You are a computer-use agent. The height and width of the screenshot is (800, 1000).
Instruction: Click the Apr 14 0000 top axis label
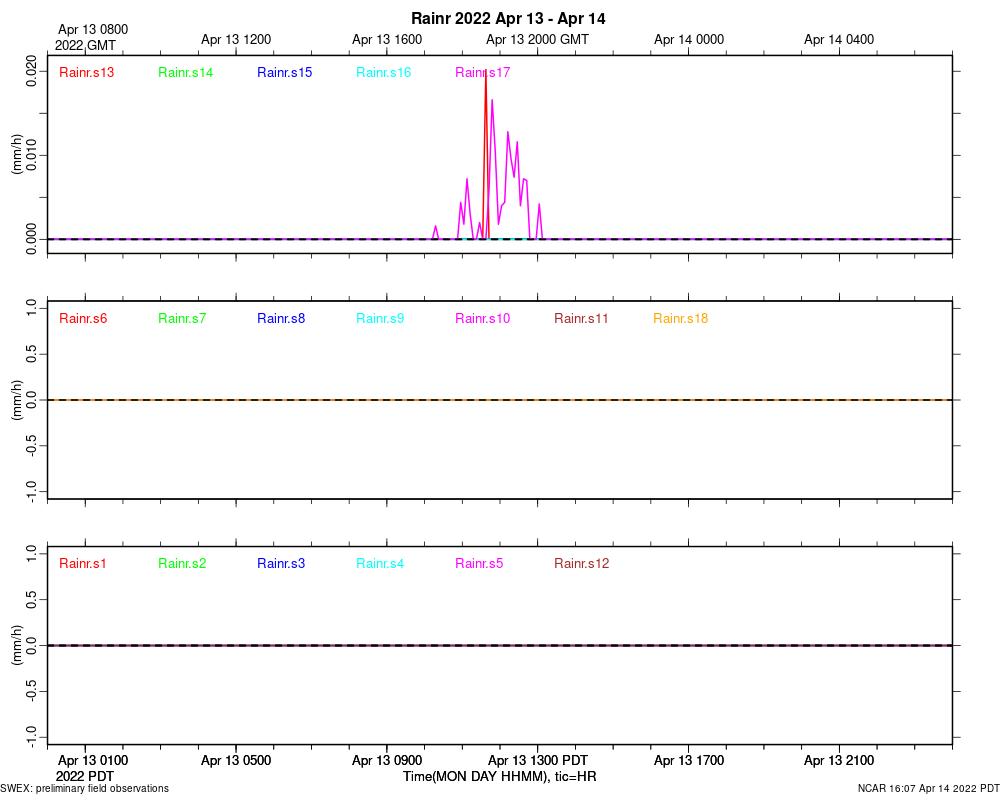(689, 40)
